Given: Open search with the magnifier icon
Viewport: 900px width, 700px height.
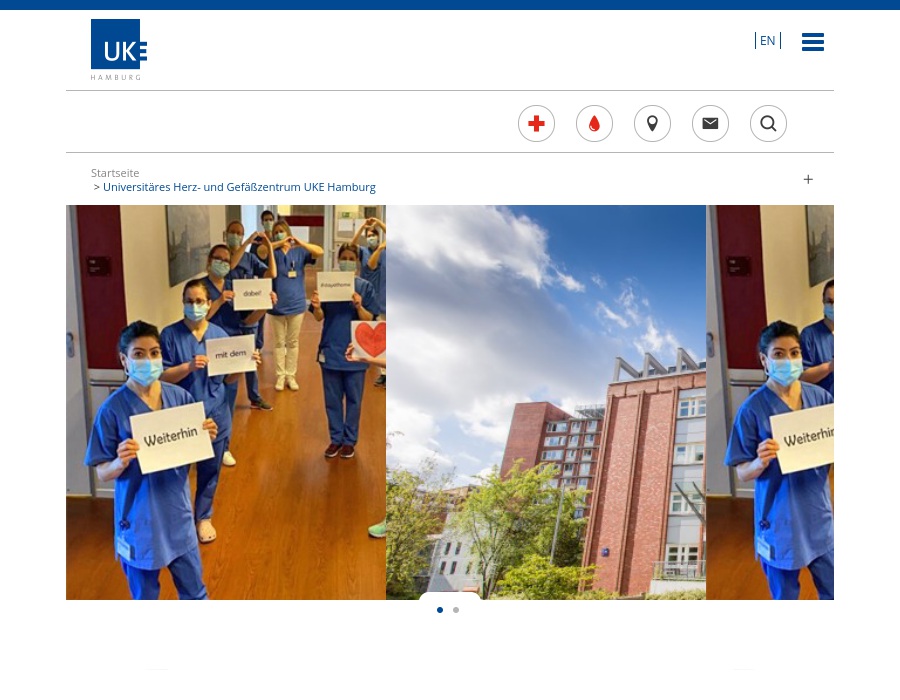Looking at the screenshot, I should [768, 123].
